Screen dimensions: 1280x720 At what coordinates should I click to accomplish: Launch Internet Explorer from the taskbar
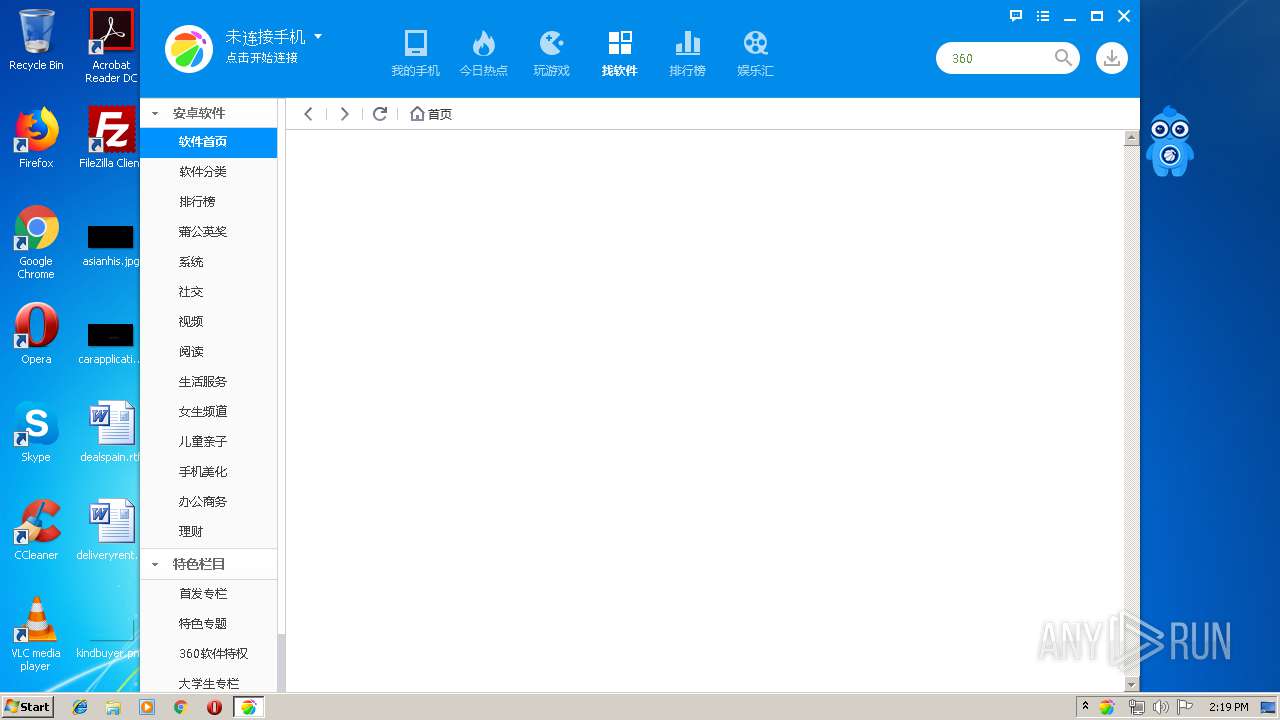click(80, 707)
